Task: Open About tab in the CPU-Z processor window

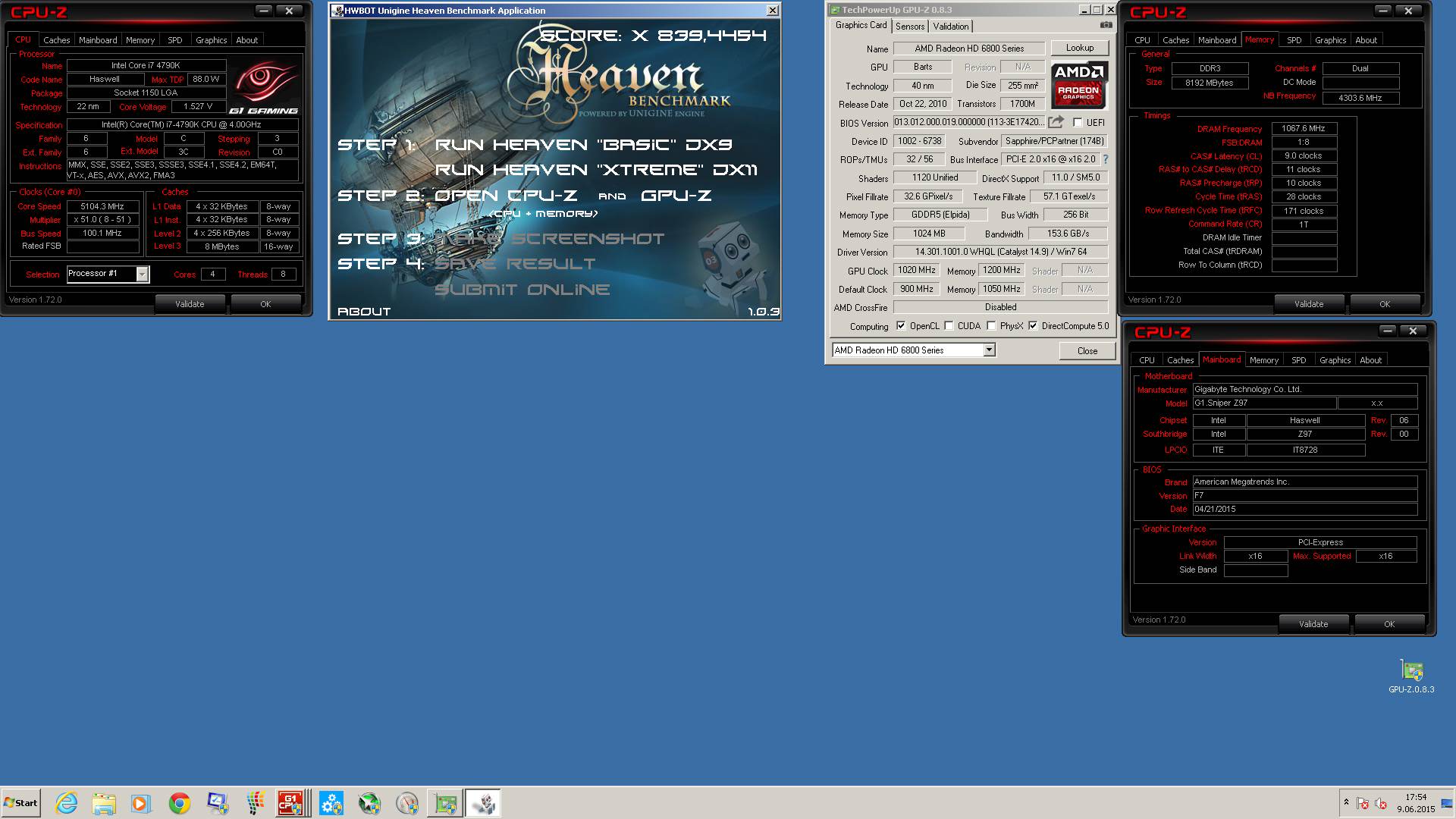Action: point(247,40)
